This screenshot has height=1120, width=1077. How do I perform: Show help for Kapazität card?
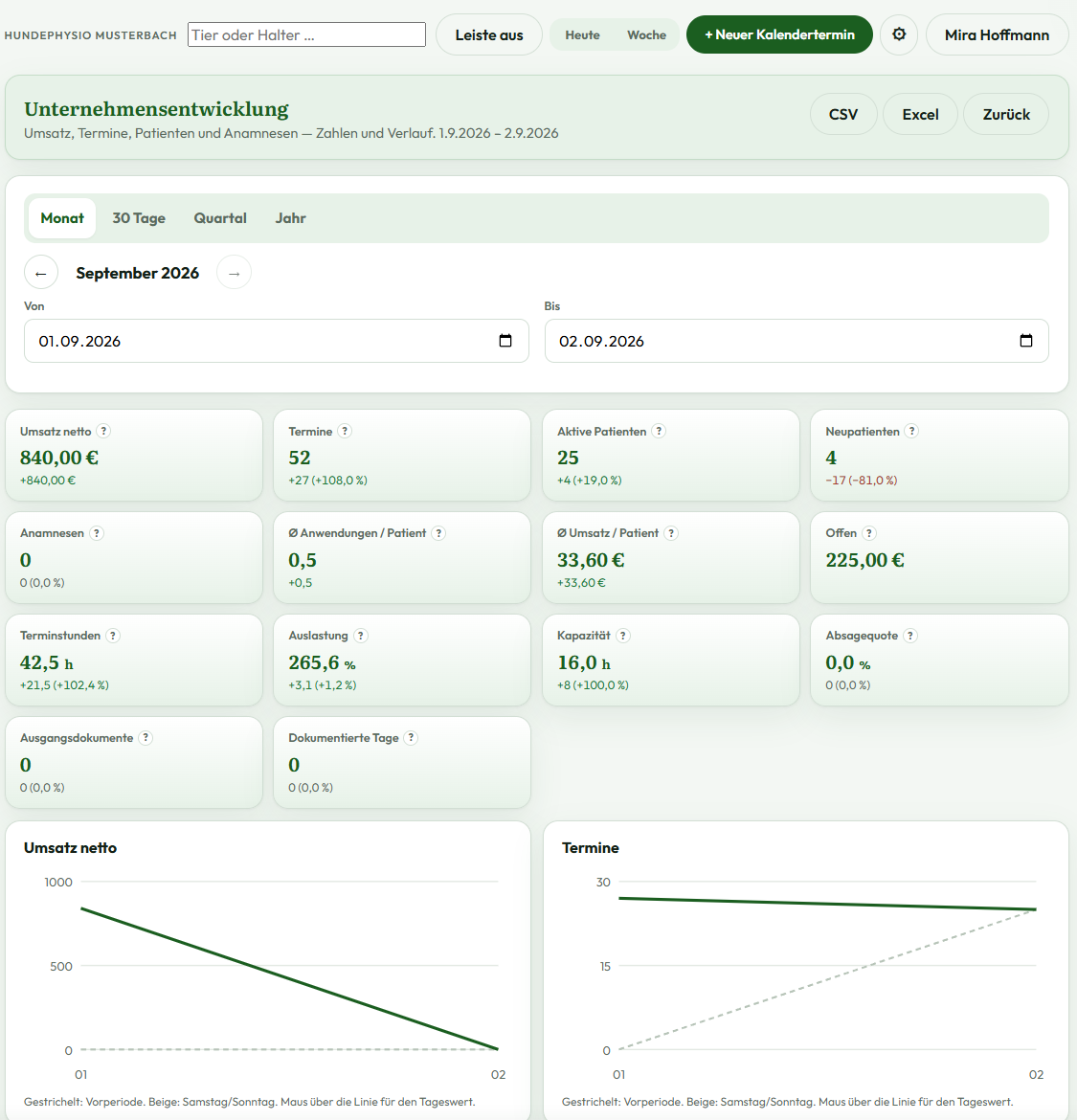coord(623,635)
